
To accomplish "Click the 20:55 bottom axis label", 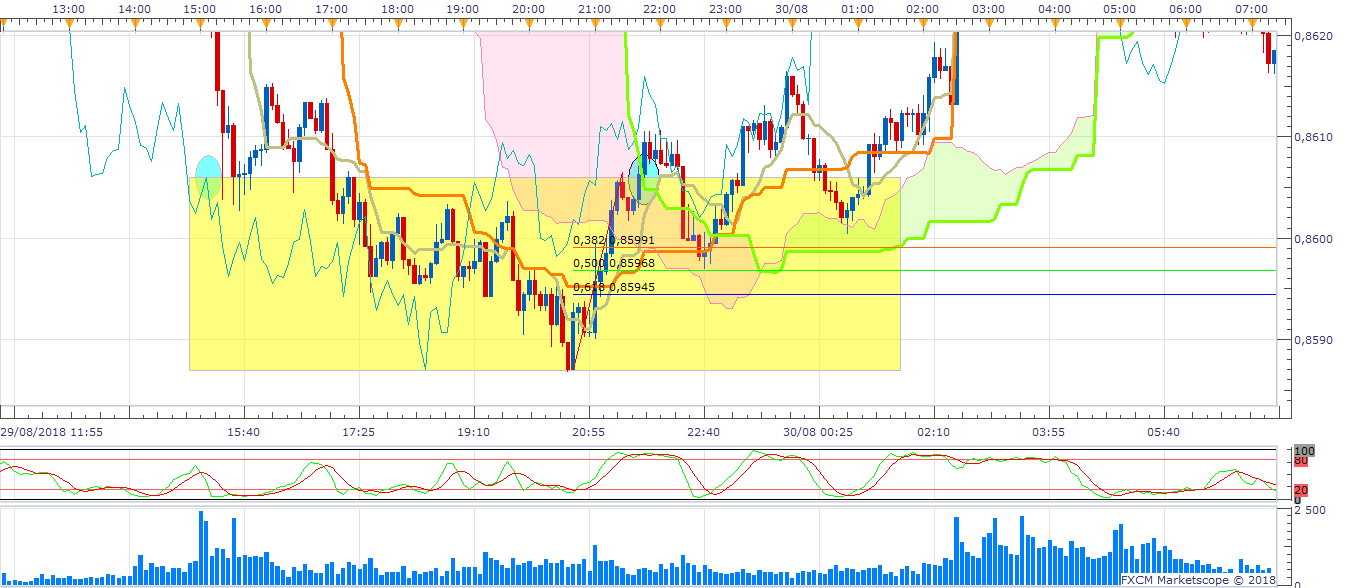I will (589, 432).
